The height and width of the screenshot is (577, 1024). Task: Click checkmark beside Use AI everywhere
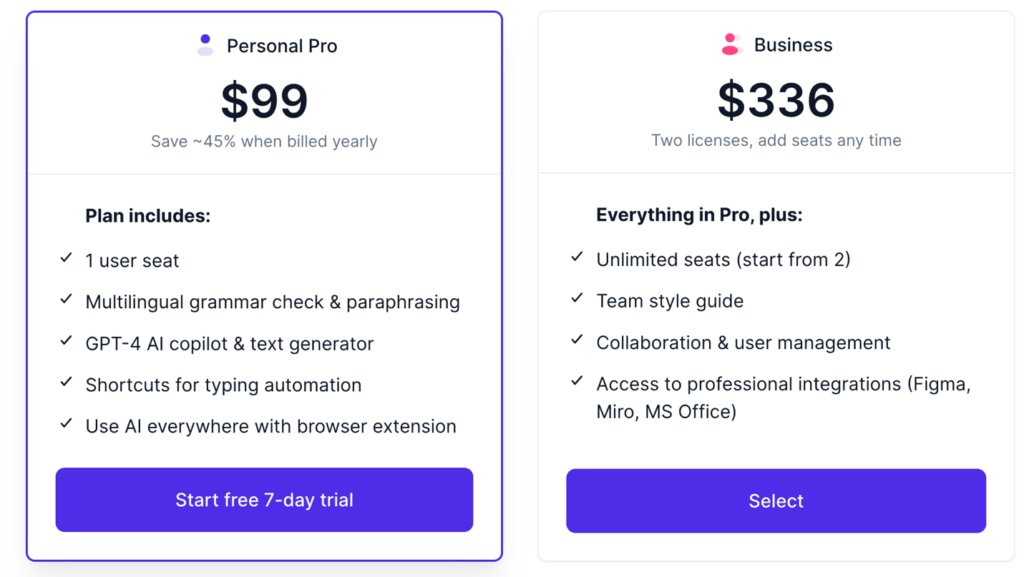tap(66, 424)
